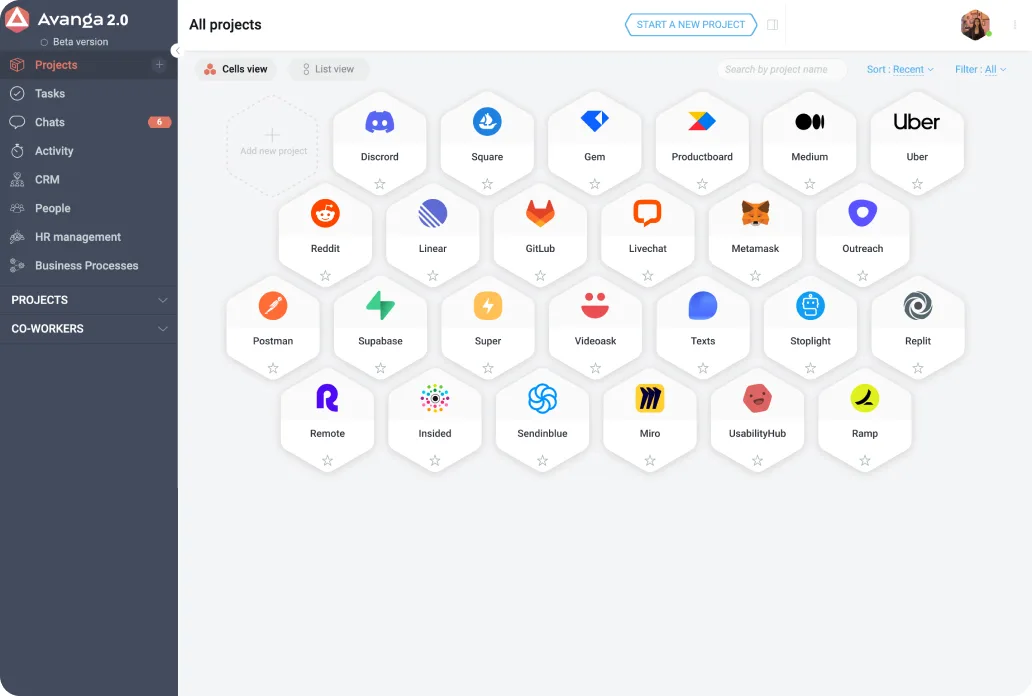This screenshot has height=696, width=1032.
Task: Collapse the sidebar with the arrow handle
Action: [x=176, y=51]
